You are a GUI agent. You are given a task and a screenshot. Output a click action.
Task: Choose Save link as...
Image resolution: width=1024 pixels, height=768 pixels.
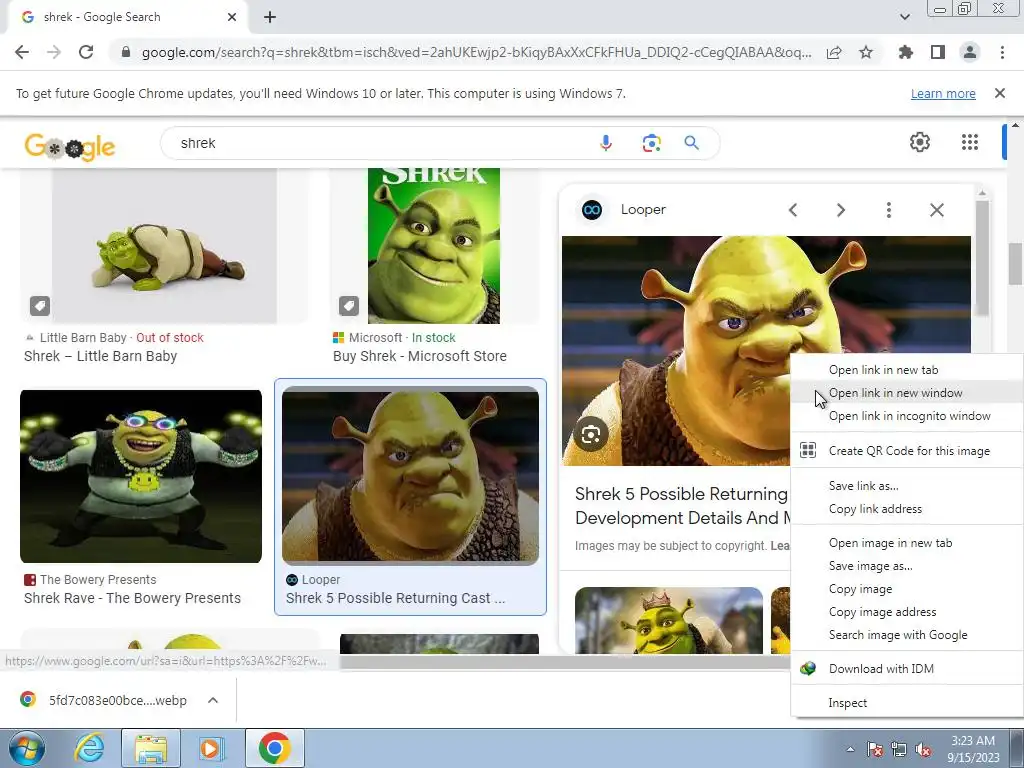[x=907, y=486]
